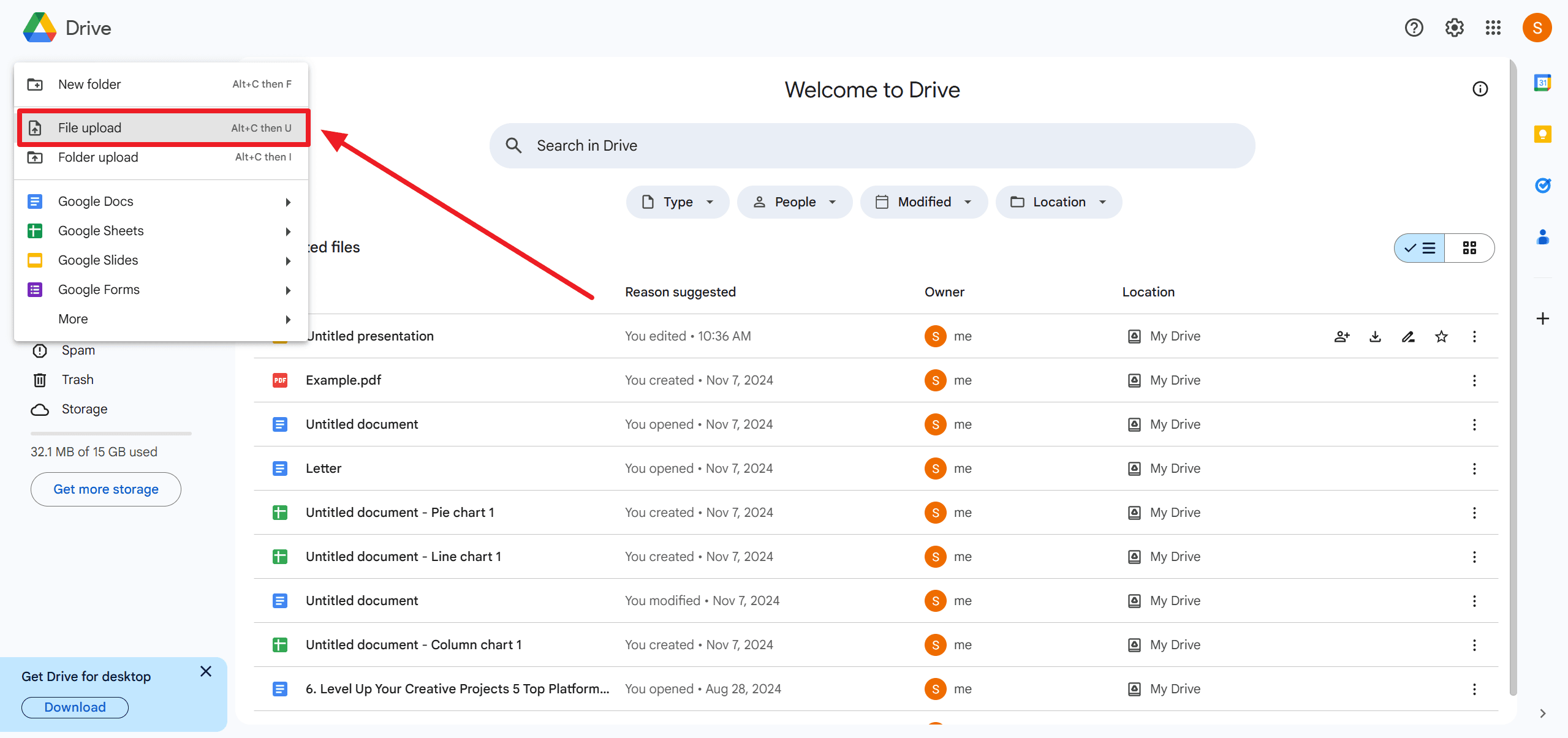Click the search magnifier icon
Screen dimensions: 1568x738
pos(513,146)
